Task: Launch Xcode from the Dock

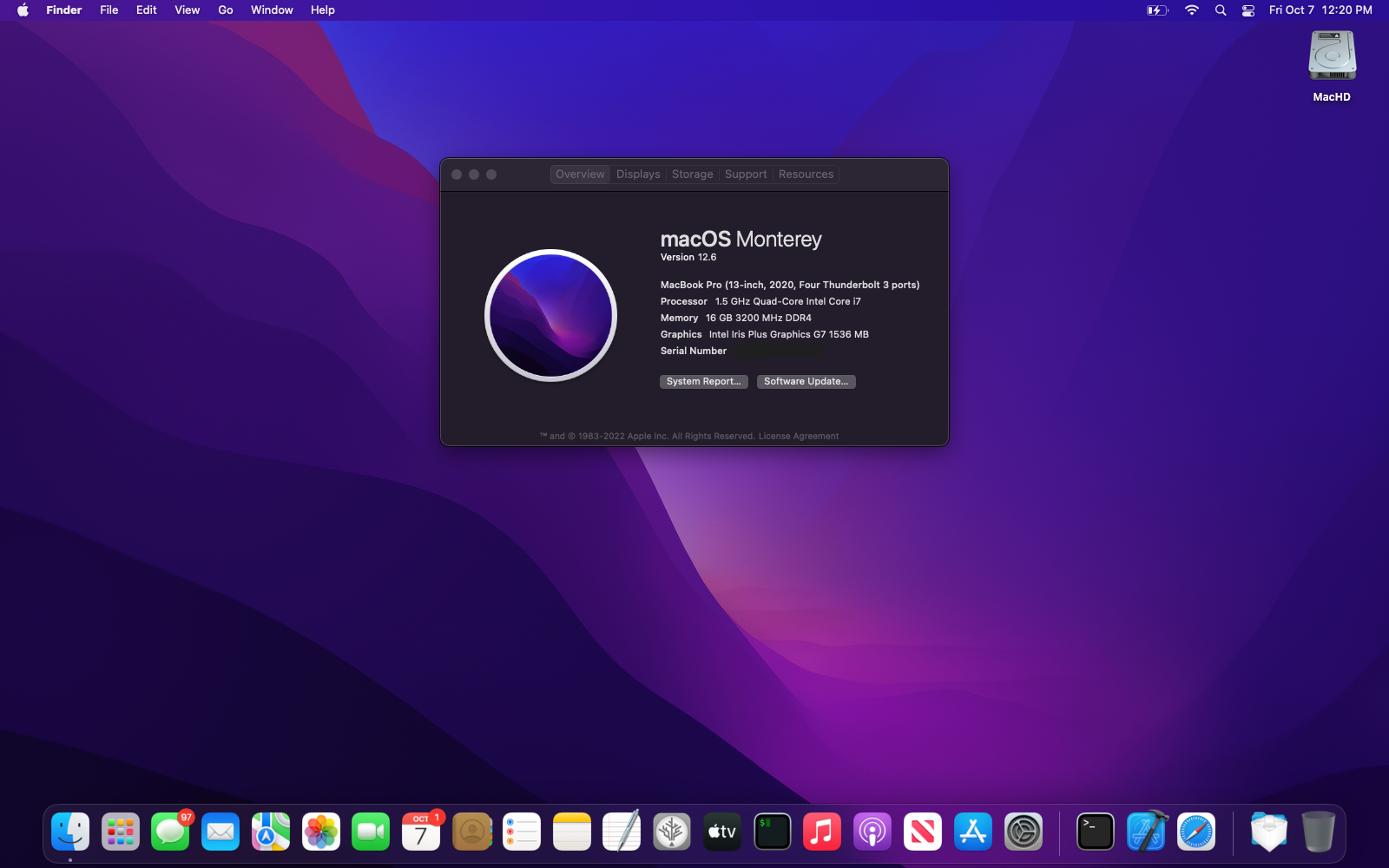Action: (1146, 832)
